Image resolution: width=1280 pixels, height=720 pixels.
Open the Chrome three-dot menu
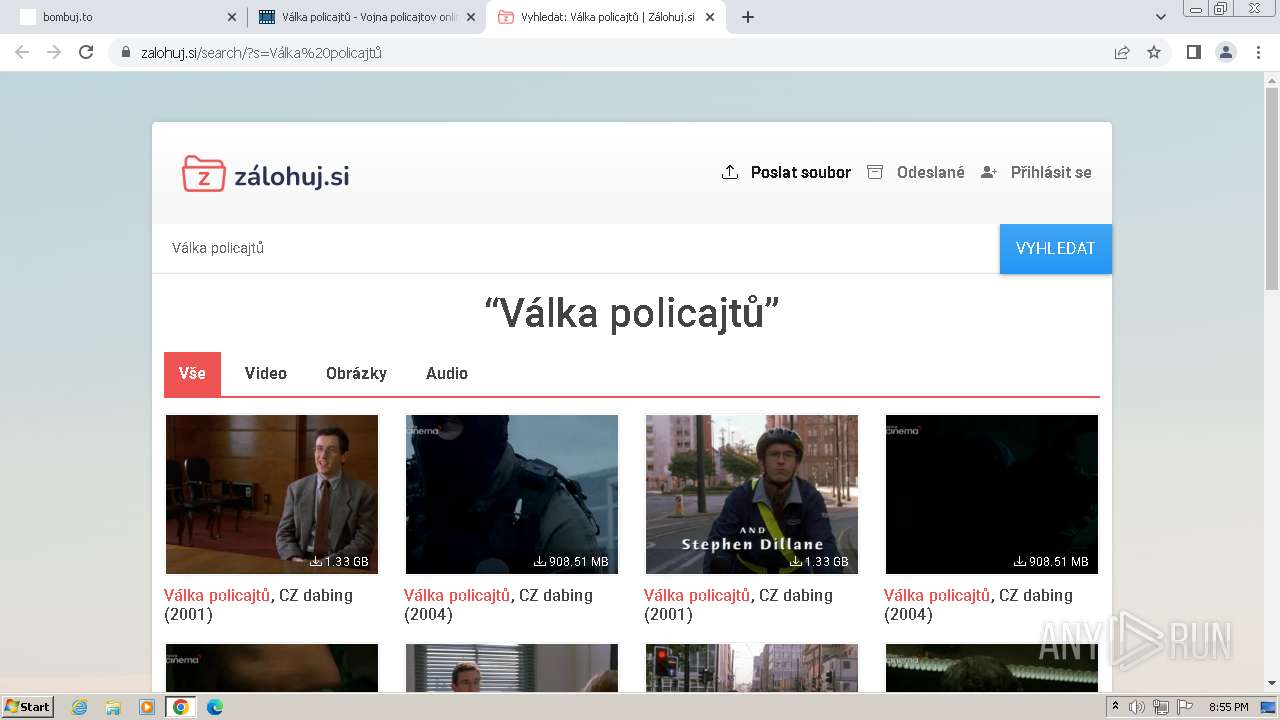[x=1258, y=52]
